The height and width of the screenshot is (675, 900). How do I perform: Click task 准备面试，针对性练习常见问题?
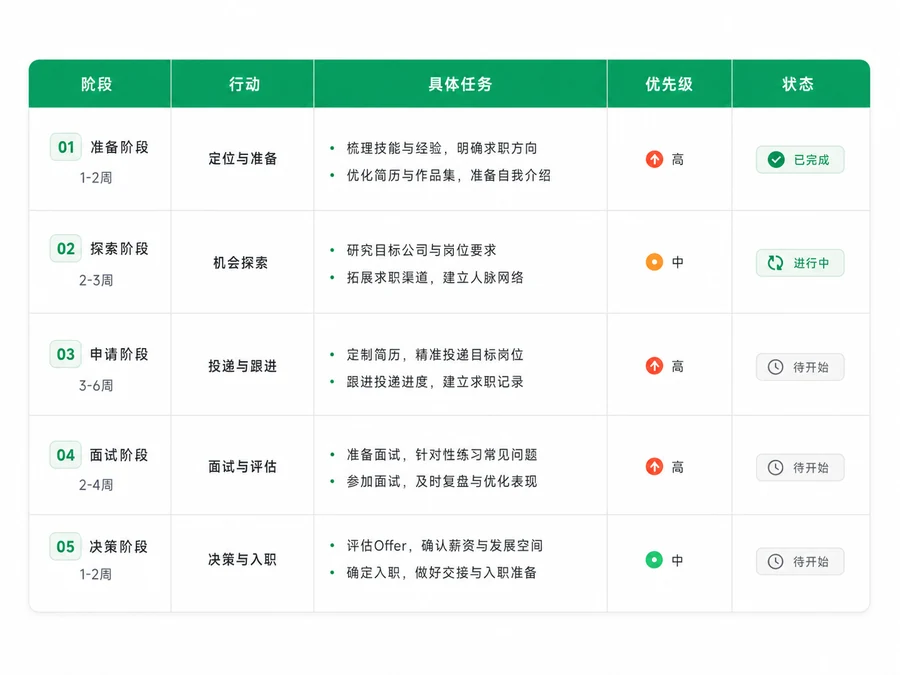[442, 455]
